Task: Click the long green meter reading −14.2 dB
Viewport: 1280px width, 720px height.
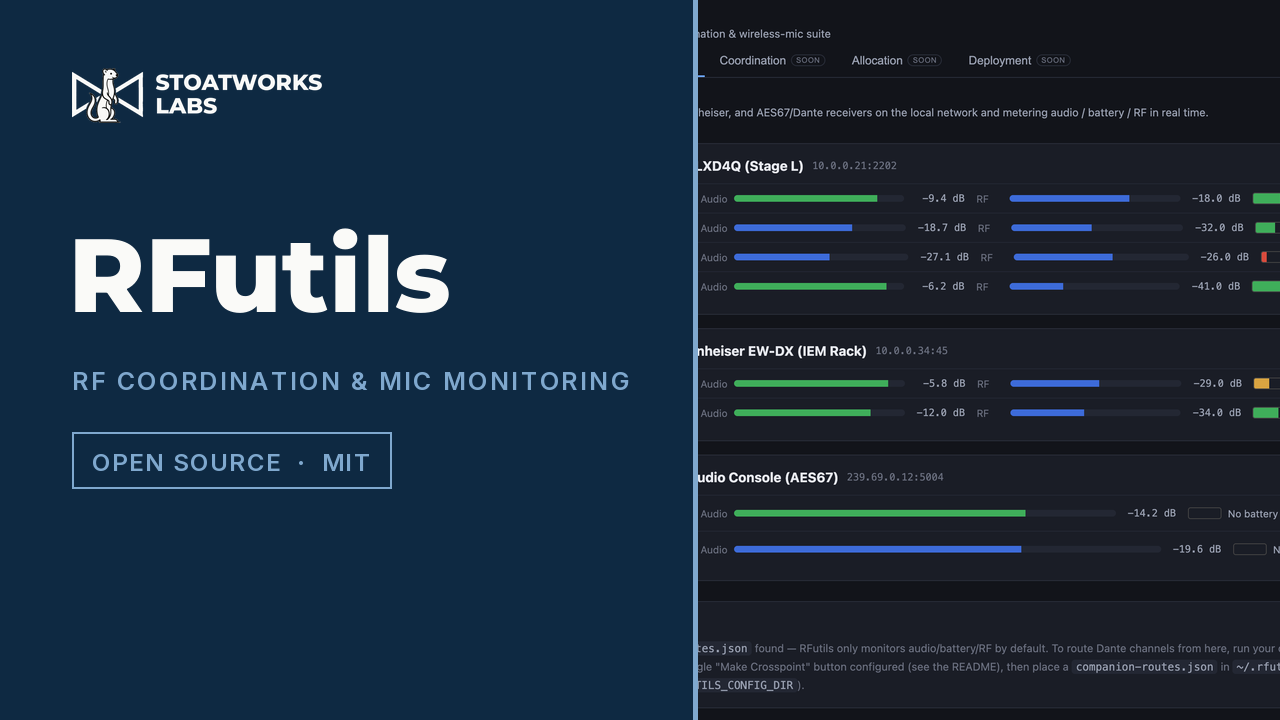Action: (924, 513)
